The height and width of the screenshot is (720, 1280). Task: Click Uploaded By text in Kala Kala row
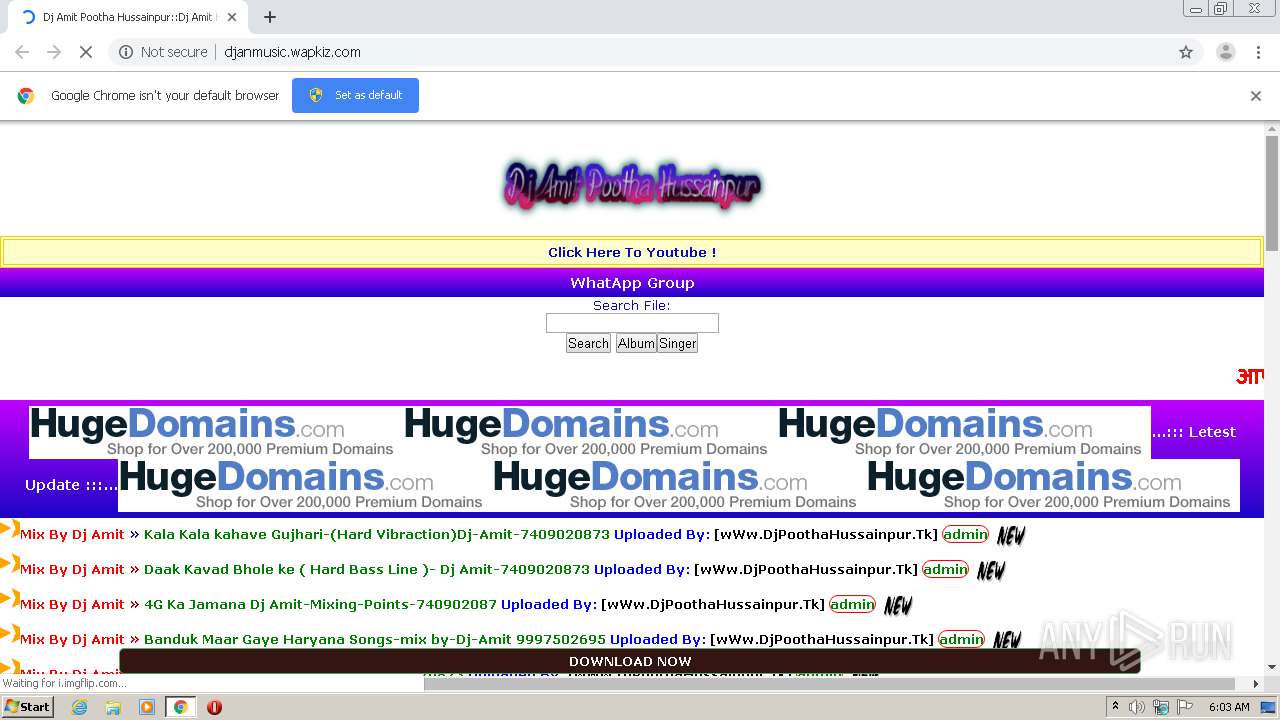[662, 534]
